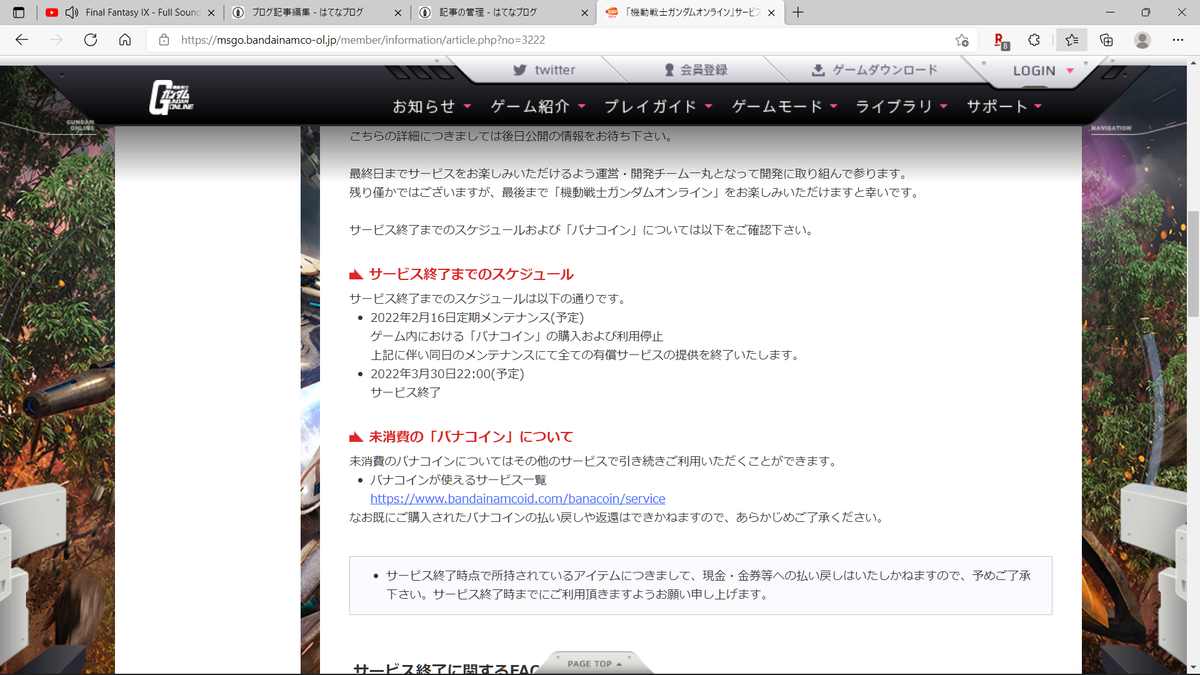The width and height of the screenshot is (1200, 675).
Task: Open the extensions puzzle icon
Action: pos(1035,40)
